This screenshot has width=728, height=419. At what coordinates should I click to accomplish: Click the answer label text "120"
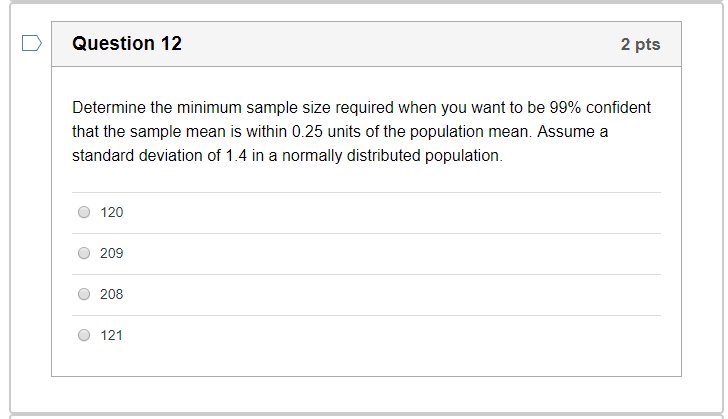pos(112,212)
